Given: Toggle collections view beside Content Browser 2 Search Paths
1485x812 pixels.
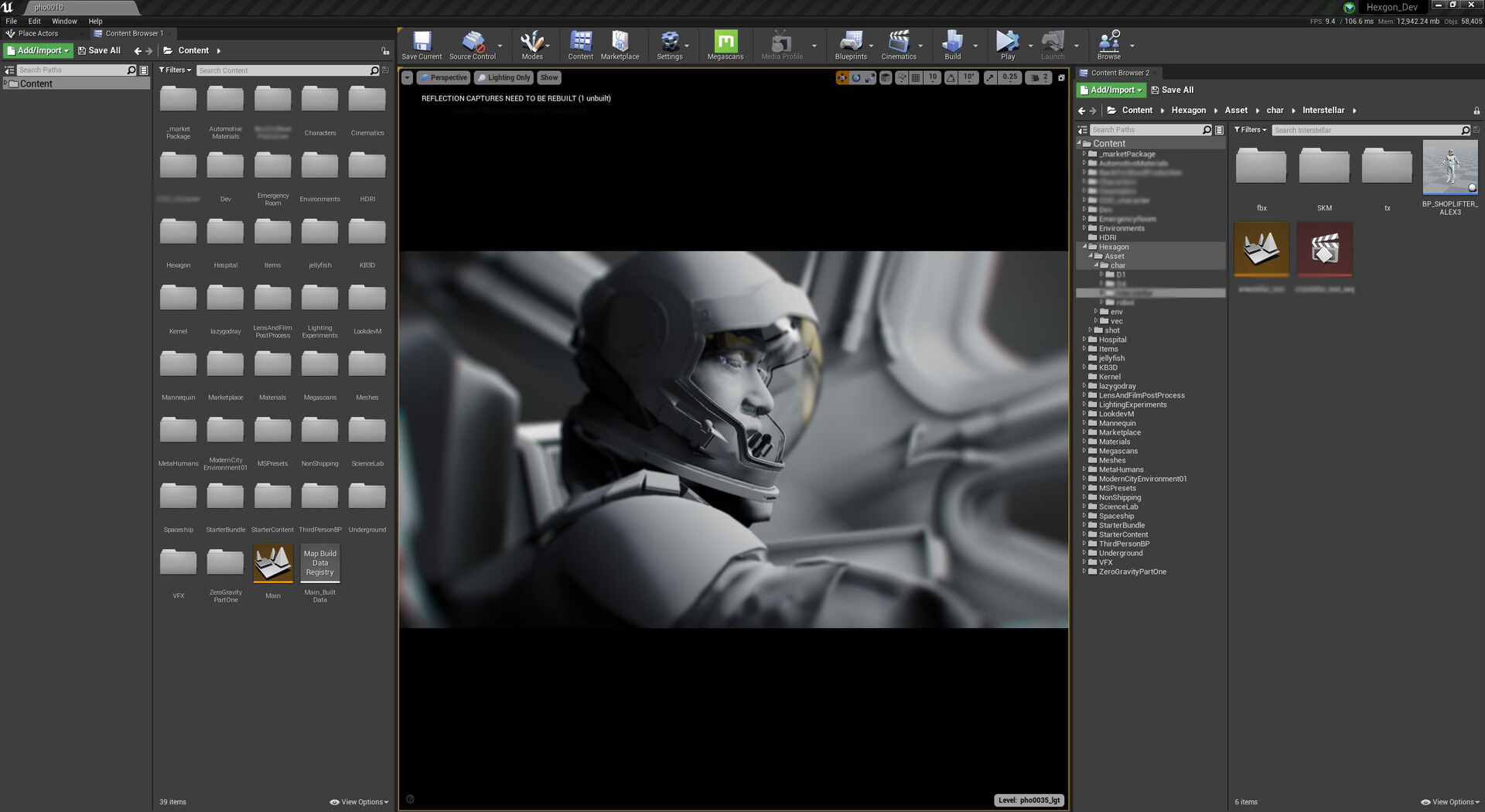Looking at the screenshot, I should point(1220,130).
